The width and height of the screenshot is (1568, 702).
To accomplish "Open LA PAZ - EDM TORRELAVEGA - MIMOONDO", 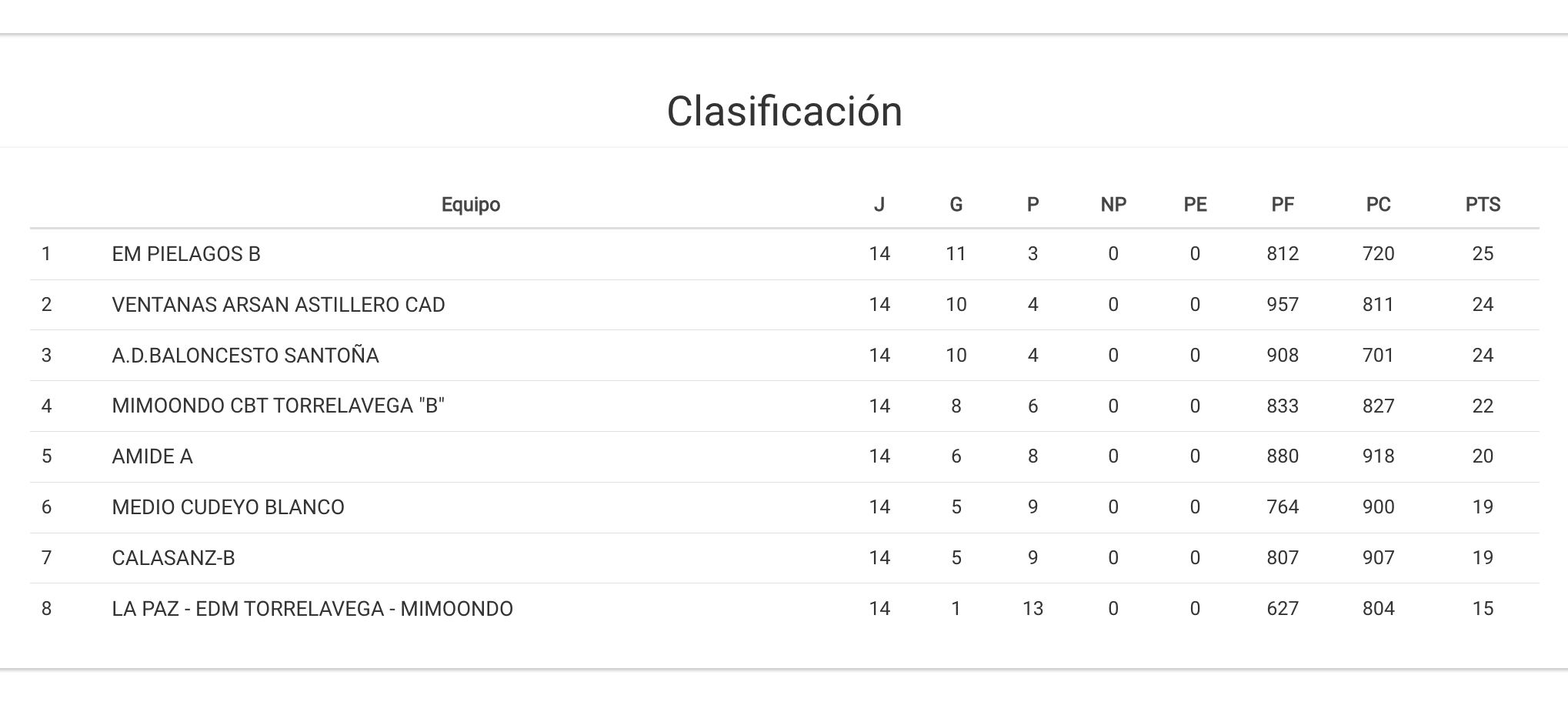I will 312,609.
